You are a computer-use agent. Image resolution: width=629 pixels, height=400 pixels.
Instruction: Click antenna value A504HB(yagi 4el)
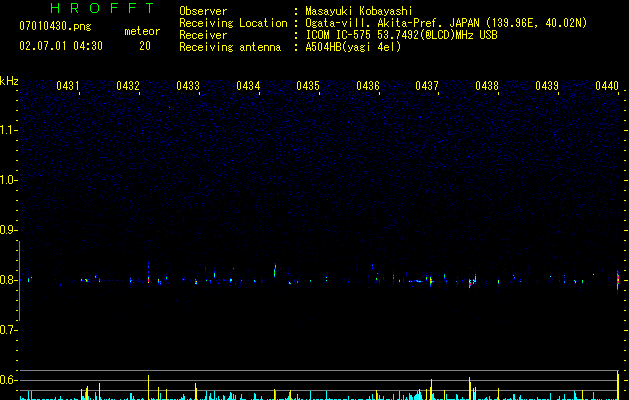(x=353, y=47)
